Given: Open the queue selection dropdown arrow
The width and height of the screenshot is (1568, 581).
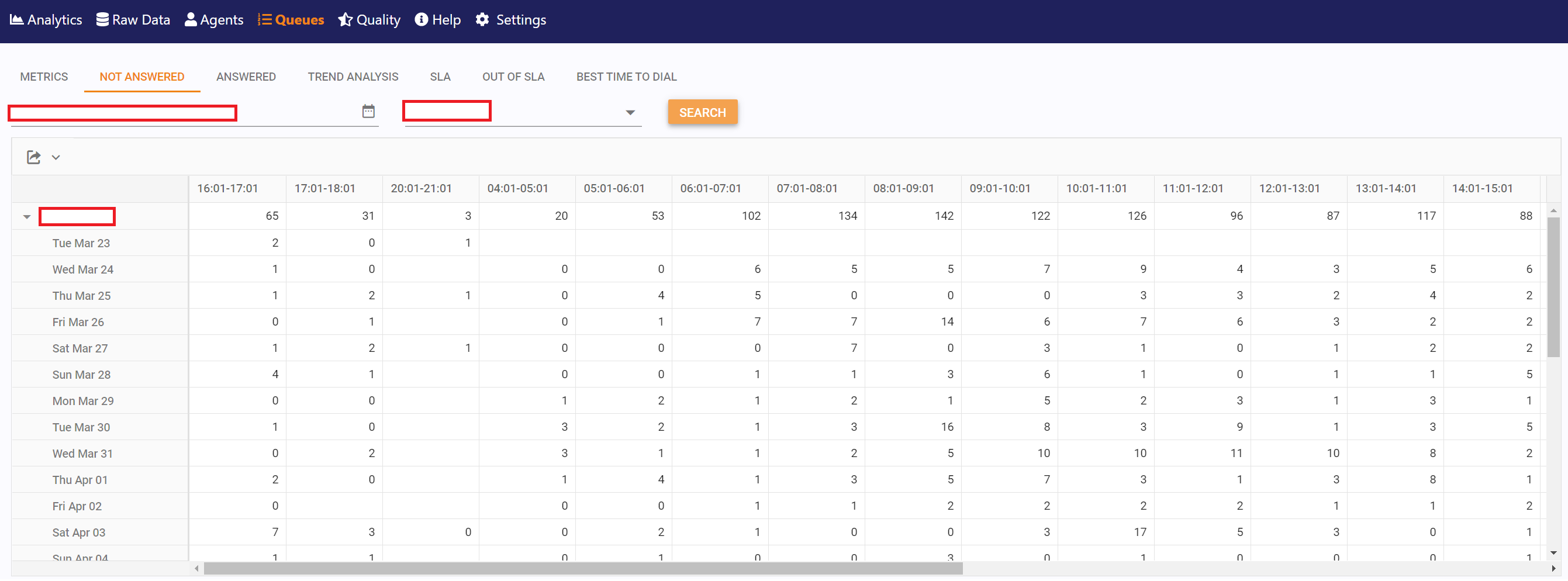Looking at the screenshot, I should tap(630, 113).
